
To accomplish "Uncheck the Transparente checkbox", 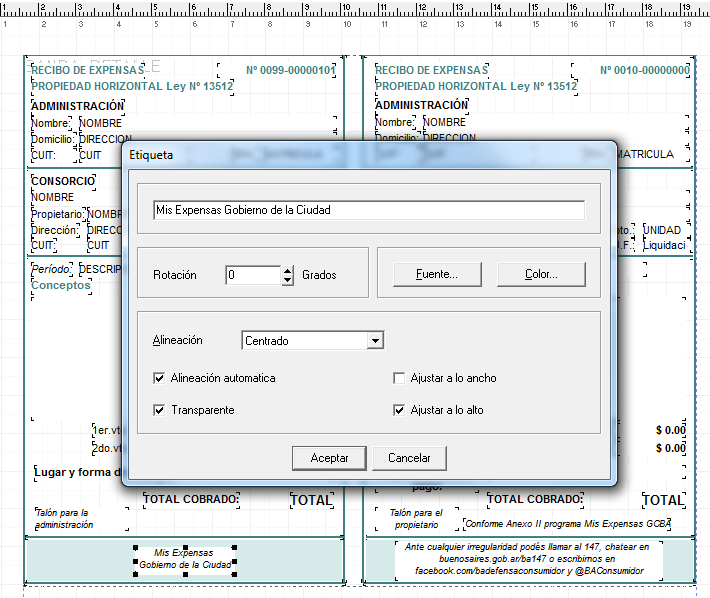I will point(159,411).
